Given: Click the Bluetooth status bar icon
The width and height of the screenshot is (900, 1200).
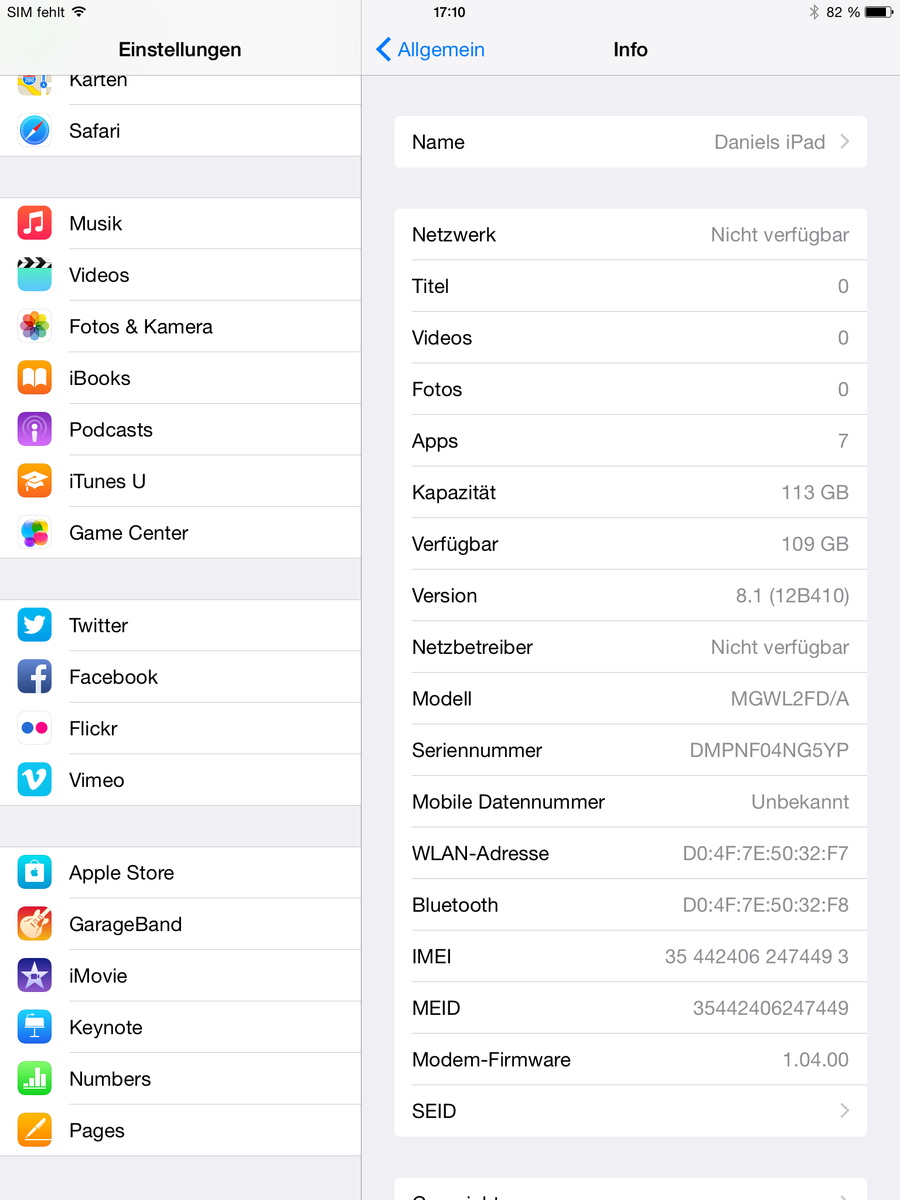Looking at the screenshot, I should (813, 12).
